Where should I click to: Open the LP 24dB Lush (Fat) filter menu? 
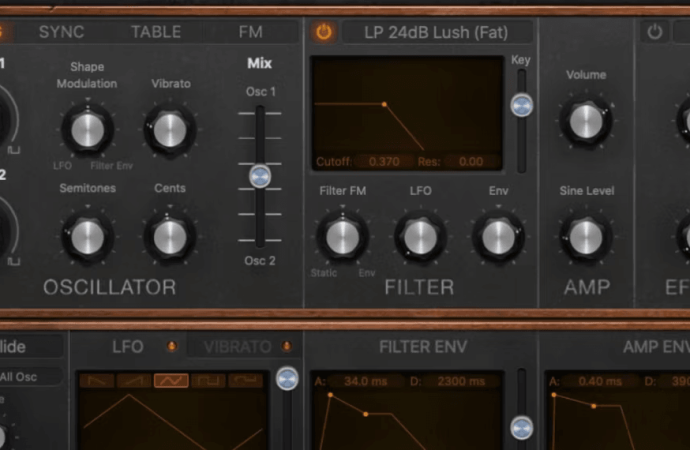pos(437,32)
